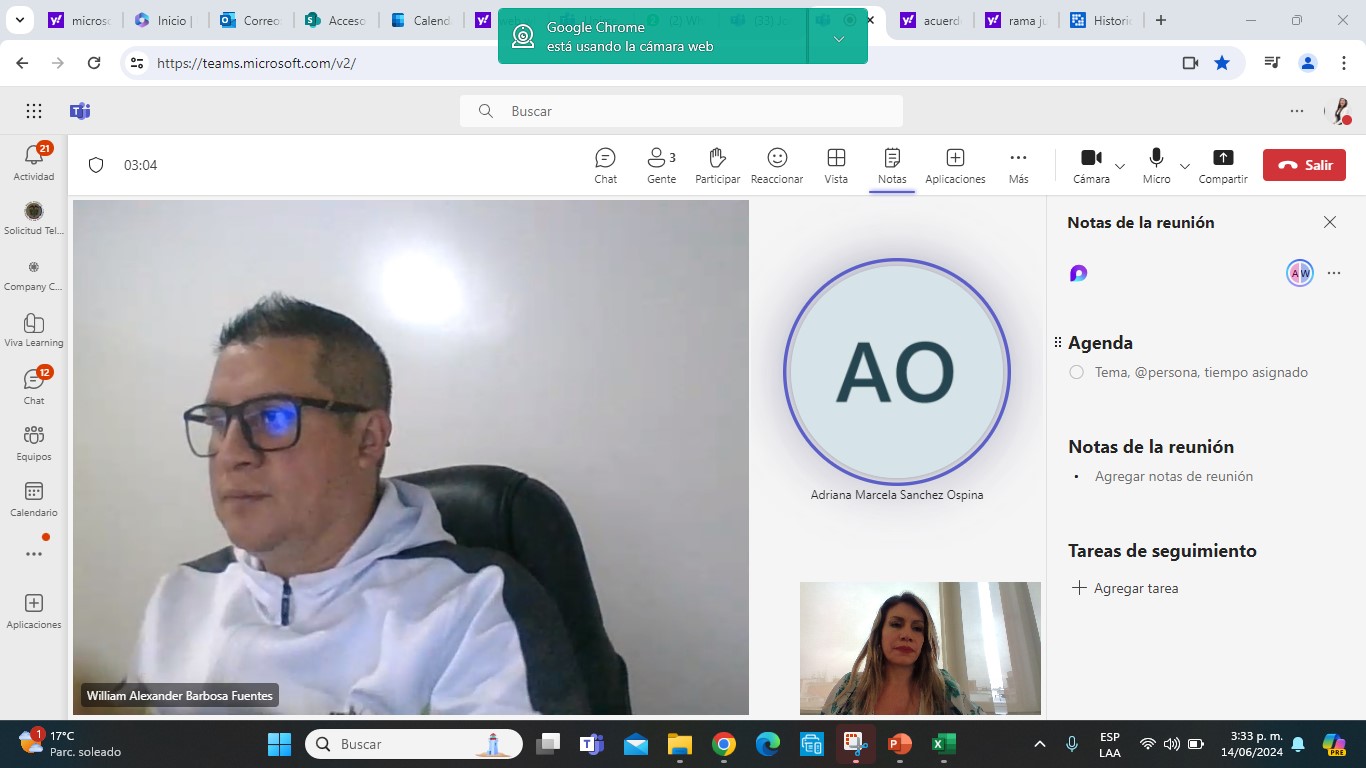Open Calendario from left sidebar
The height and width of the screenshot is (768, 1366).
tap(34, 499)
